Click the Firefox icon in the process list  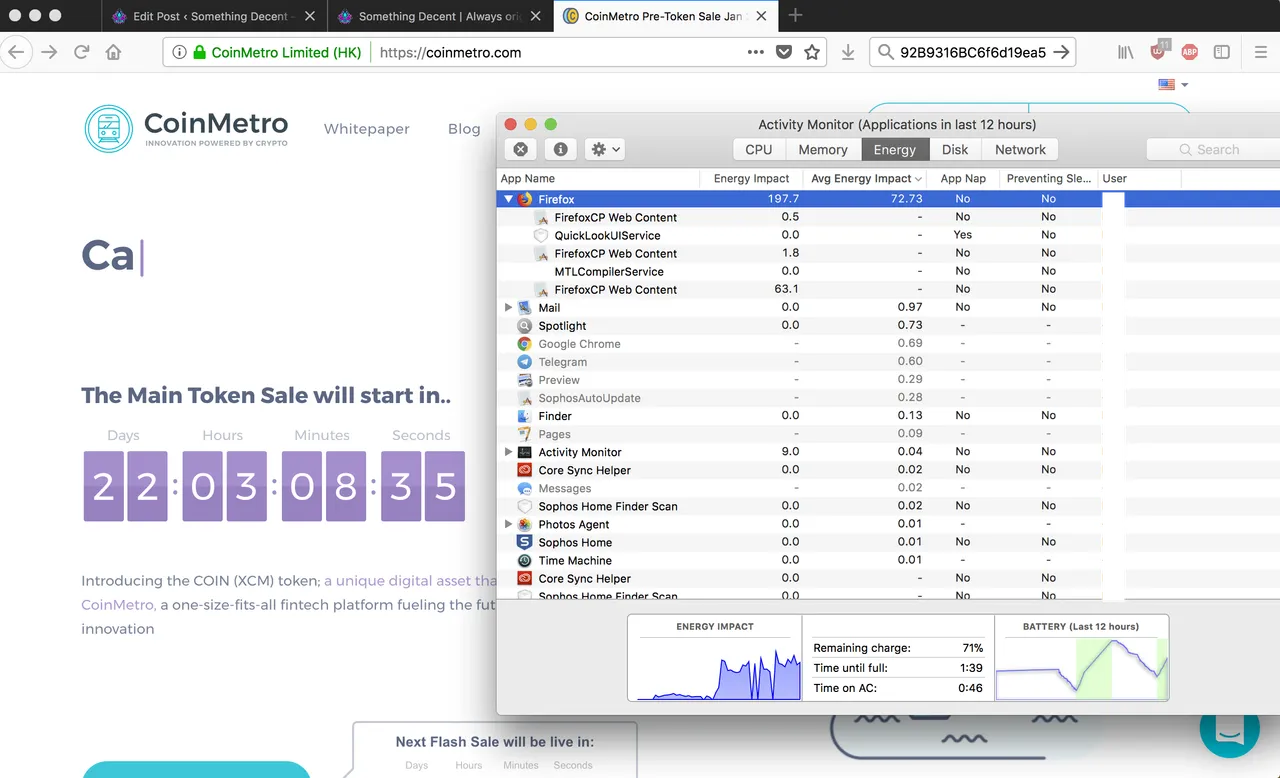click(526, 199)
